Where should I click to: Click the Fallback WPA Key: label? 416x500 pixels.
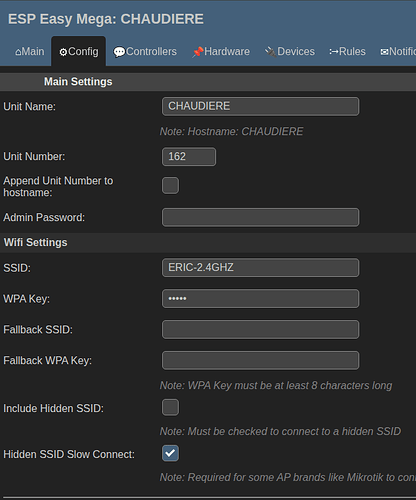[47, 361]
